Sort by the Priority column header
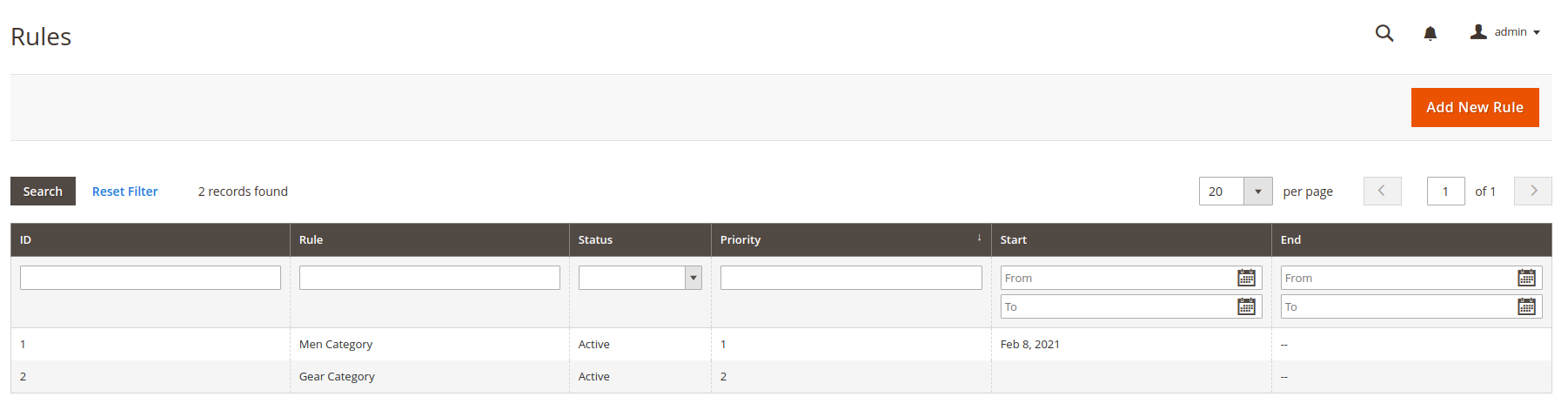Viewport: 1568px width, 417px height. coord(740,240)
